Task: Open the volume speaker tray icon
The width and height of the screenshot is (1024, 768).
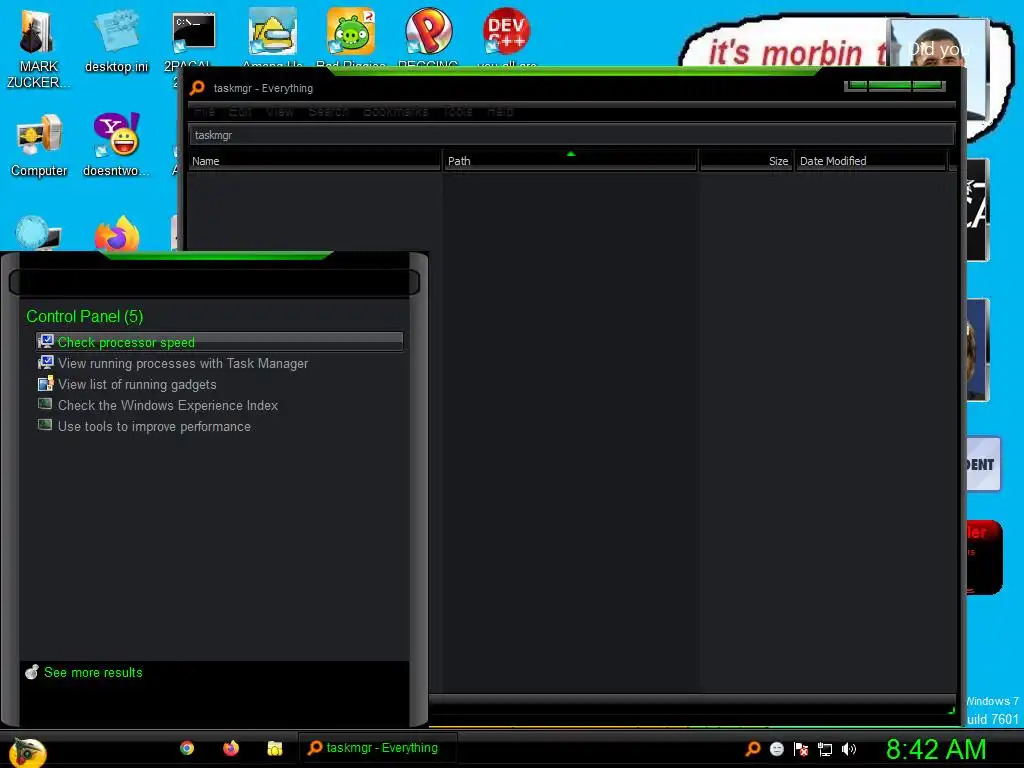Action: tap(849, 749)
